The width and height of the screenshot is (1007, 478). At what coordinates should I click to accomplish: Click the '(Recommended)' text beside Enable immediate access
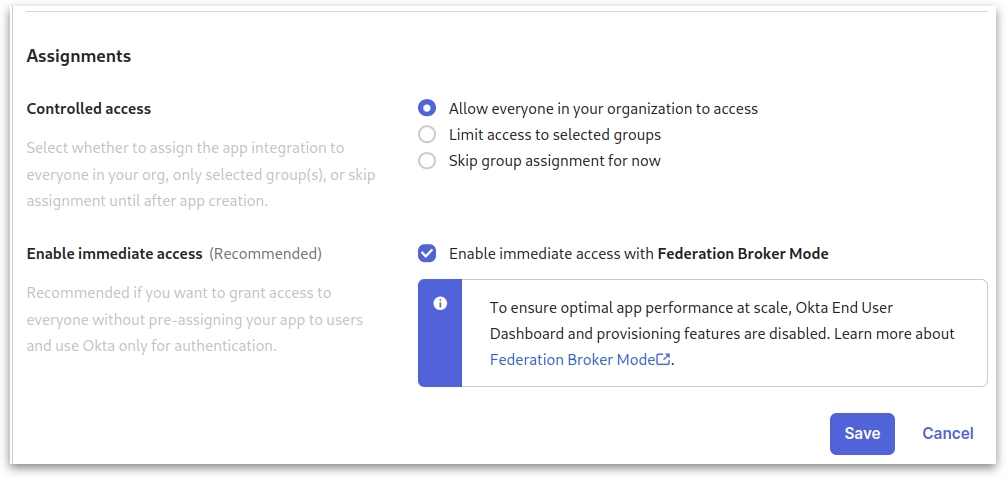265,254
